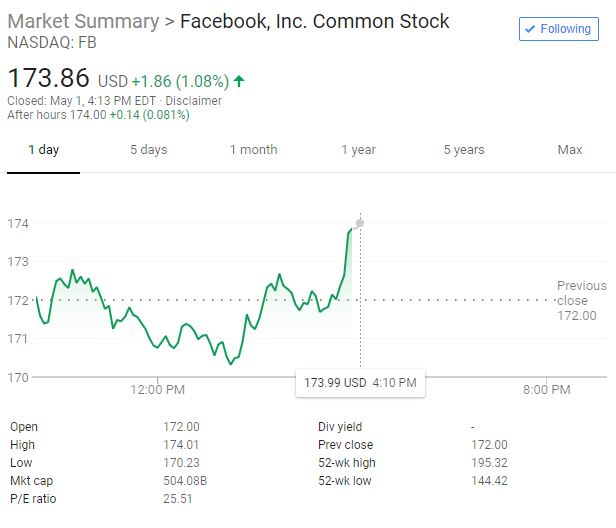Click the 8:00 PM axis label
Image resolution: width=616 pixels, height=528 pixels.
546,390
